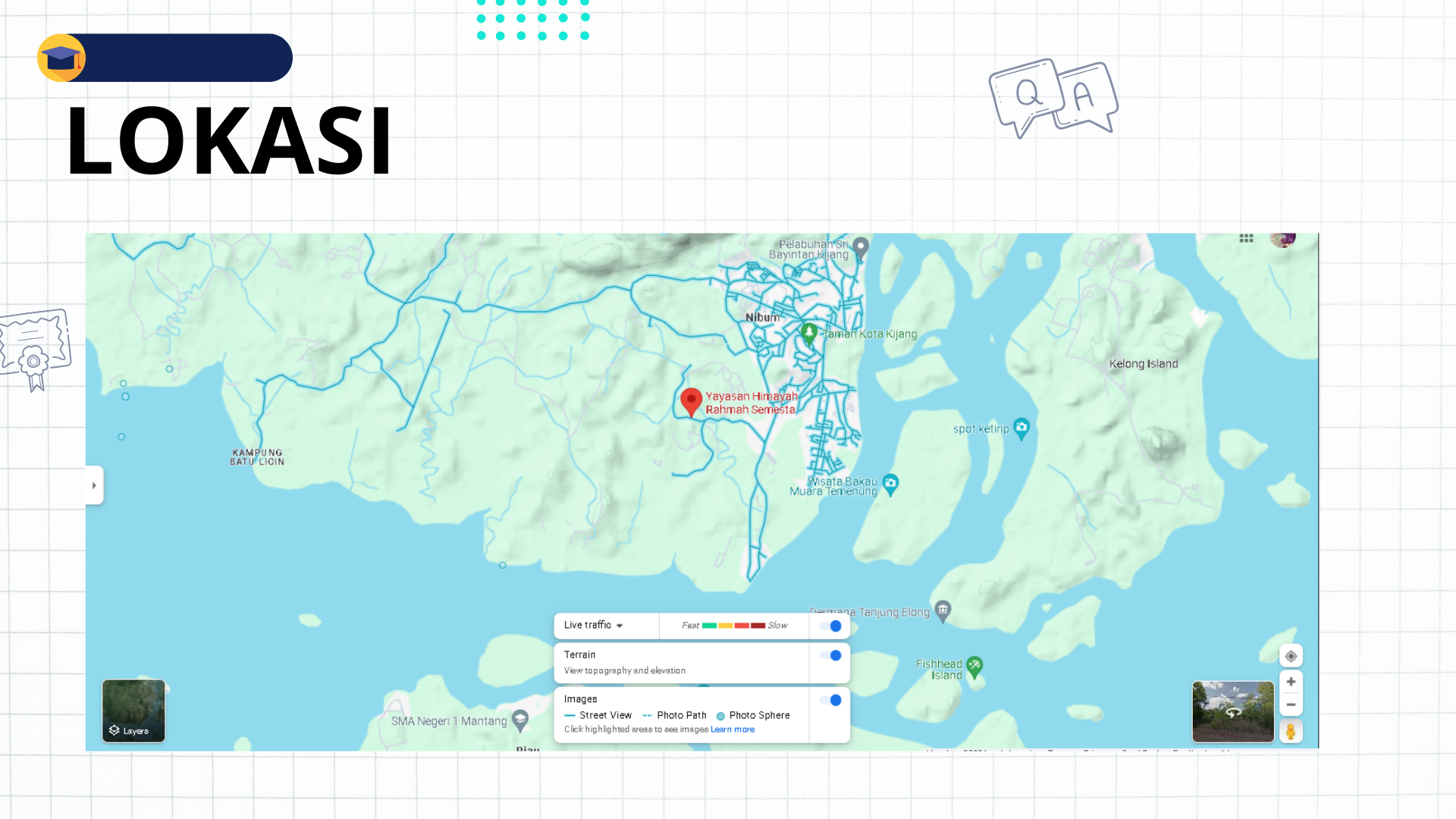
Task: Click the Taman Kota Kijang park marker
Action: pyautogui.click(x=809, y=333)
